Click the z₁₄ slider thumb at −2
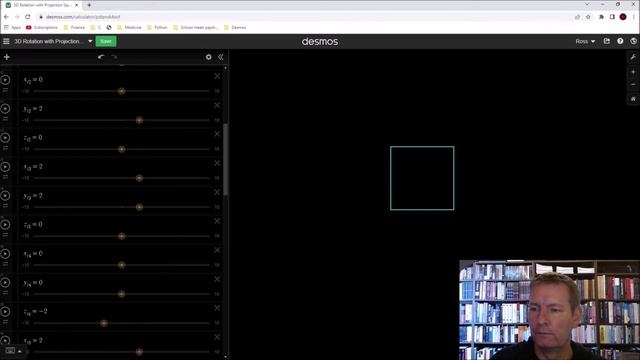 (104, 323)
